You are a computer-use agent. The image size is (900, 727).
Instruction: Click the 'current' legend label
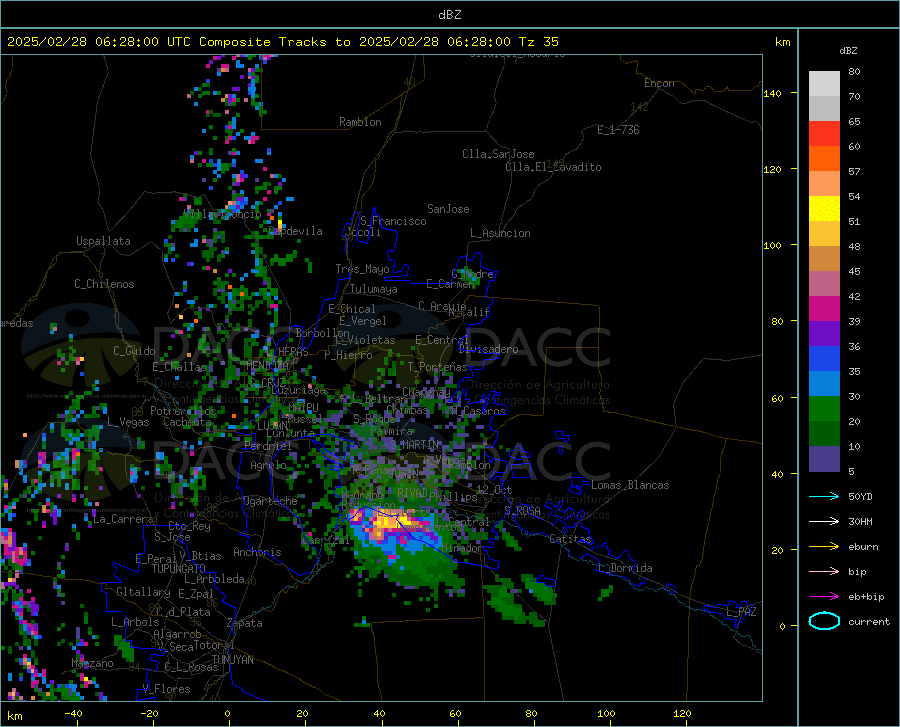pyautogui.click(x=869, y=621)
